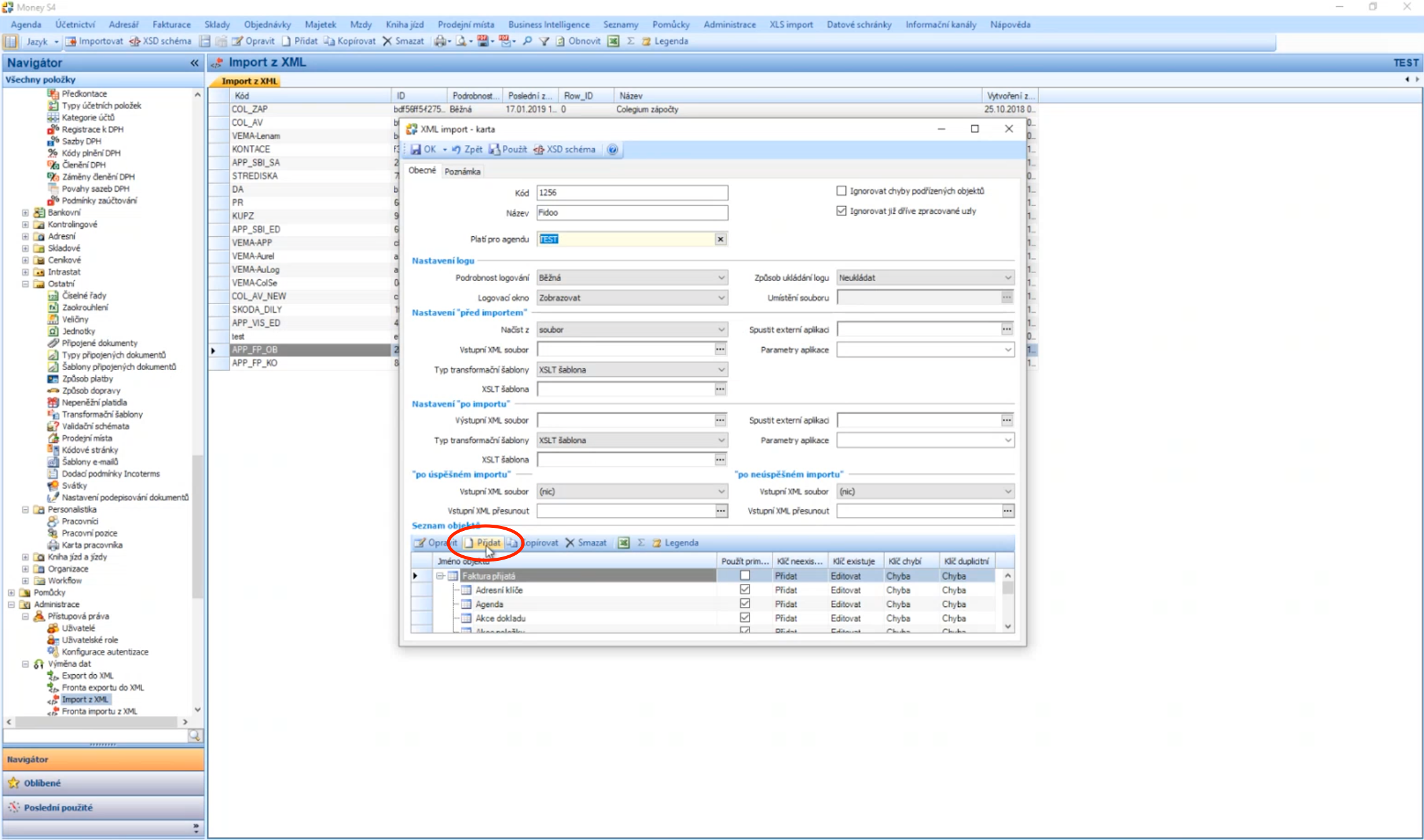Open the Podrobnost logování dropdown
Image resolution: width=1424 pixels, height=840 pixels.
721,277
